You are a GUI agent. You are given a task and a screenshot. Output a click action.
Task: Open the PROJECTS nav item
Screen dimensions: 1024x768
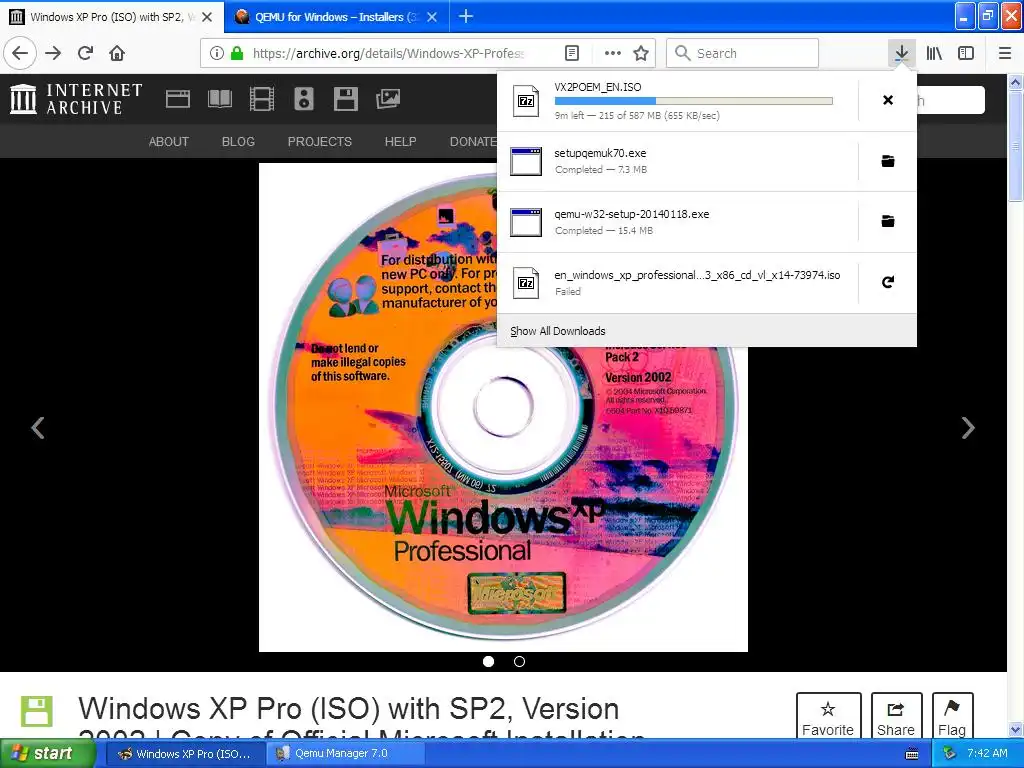pos(320,142)
